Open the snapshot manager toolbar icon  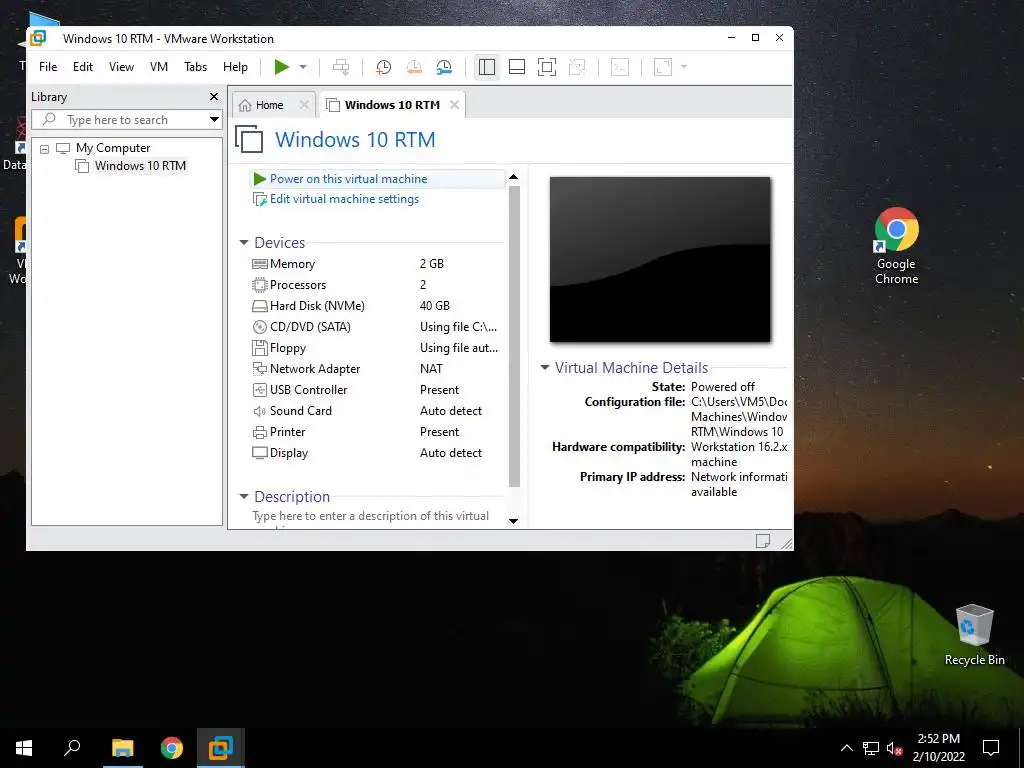(444, 67)
